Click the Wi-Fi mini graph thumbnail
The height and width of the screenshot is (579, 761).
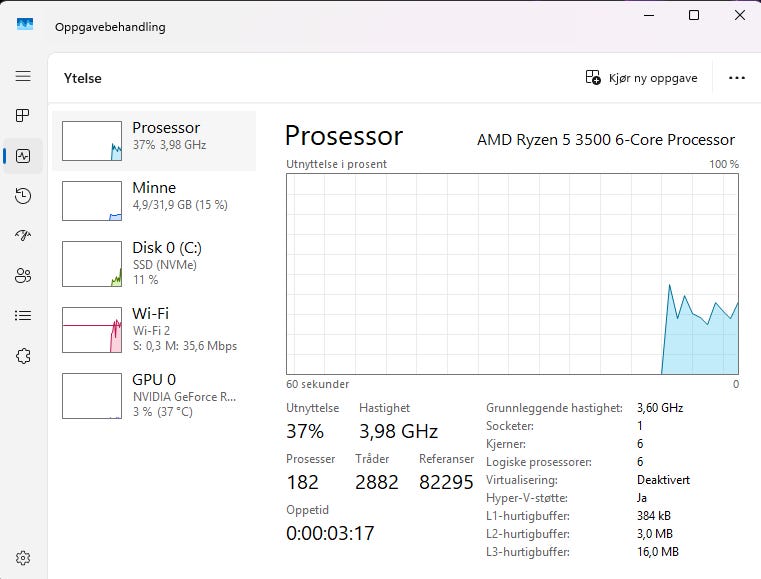92,330
